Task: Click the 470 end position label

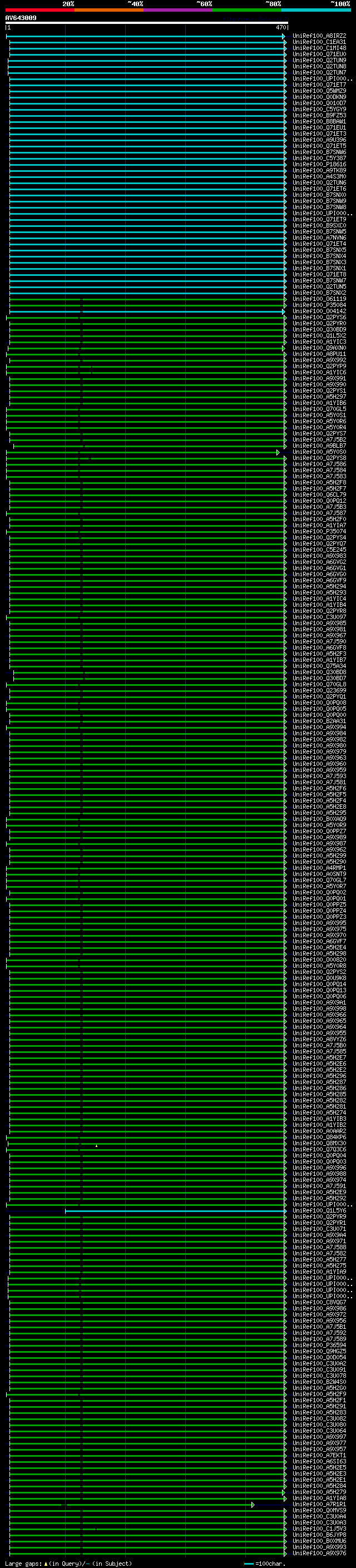Action: 280,27
